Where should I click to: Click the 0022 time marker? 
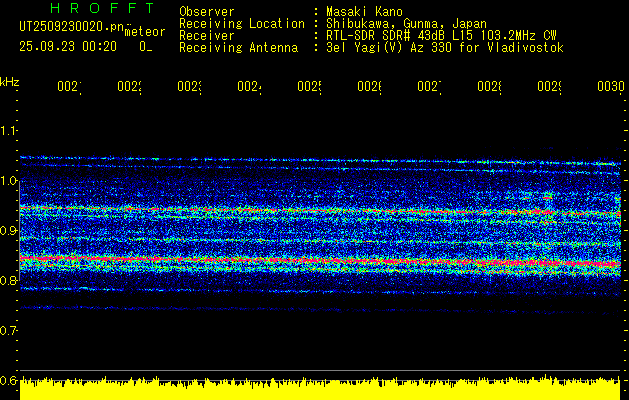[129, 87]
